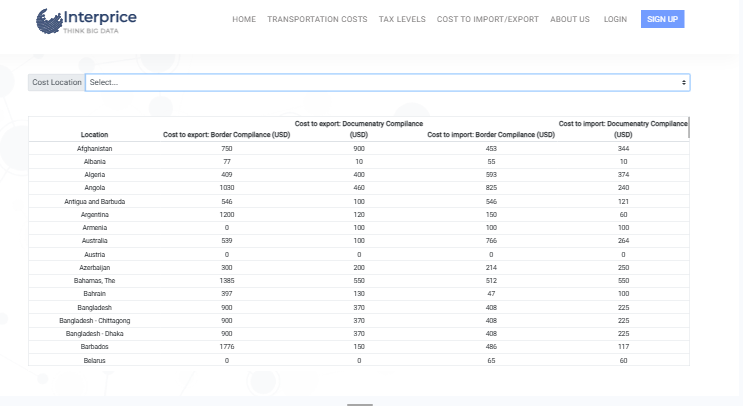This screenshot has width=743, height=406.
Task: Select the Bahrain row name
Action: (94, 294)
